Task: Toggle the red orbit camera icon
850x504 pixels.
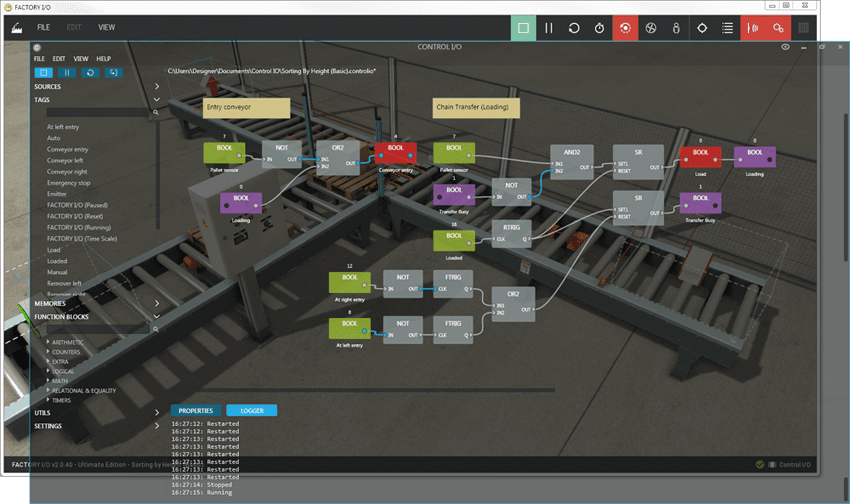Action: click(x=625, y=28)
